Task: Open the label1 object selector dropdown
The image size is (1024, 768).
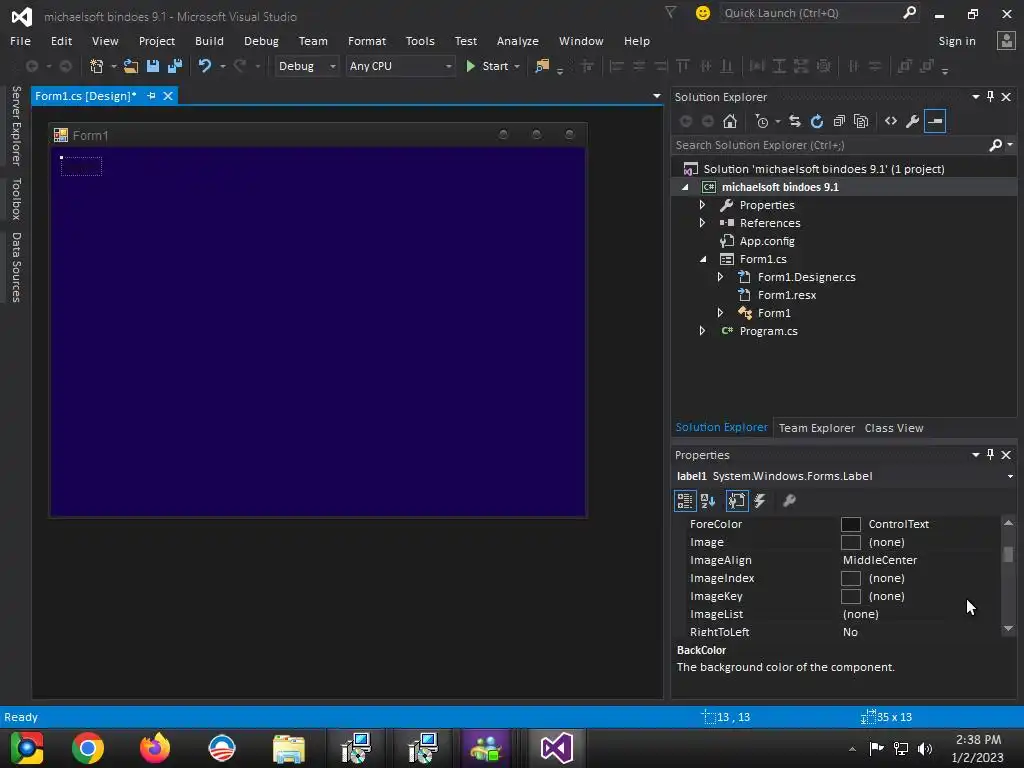Action: point(1010,476)
